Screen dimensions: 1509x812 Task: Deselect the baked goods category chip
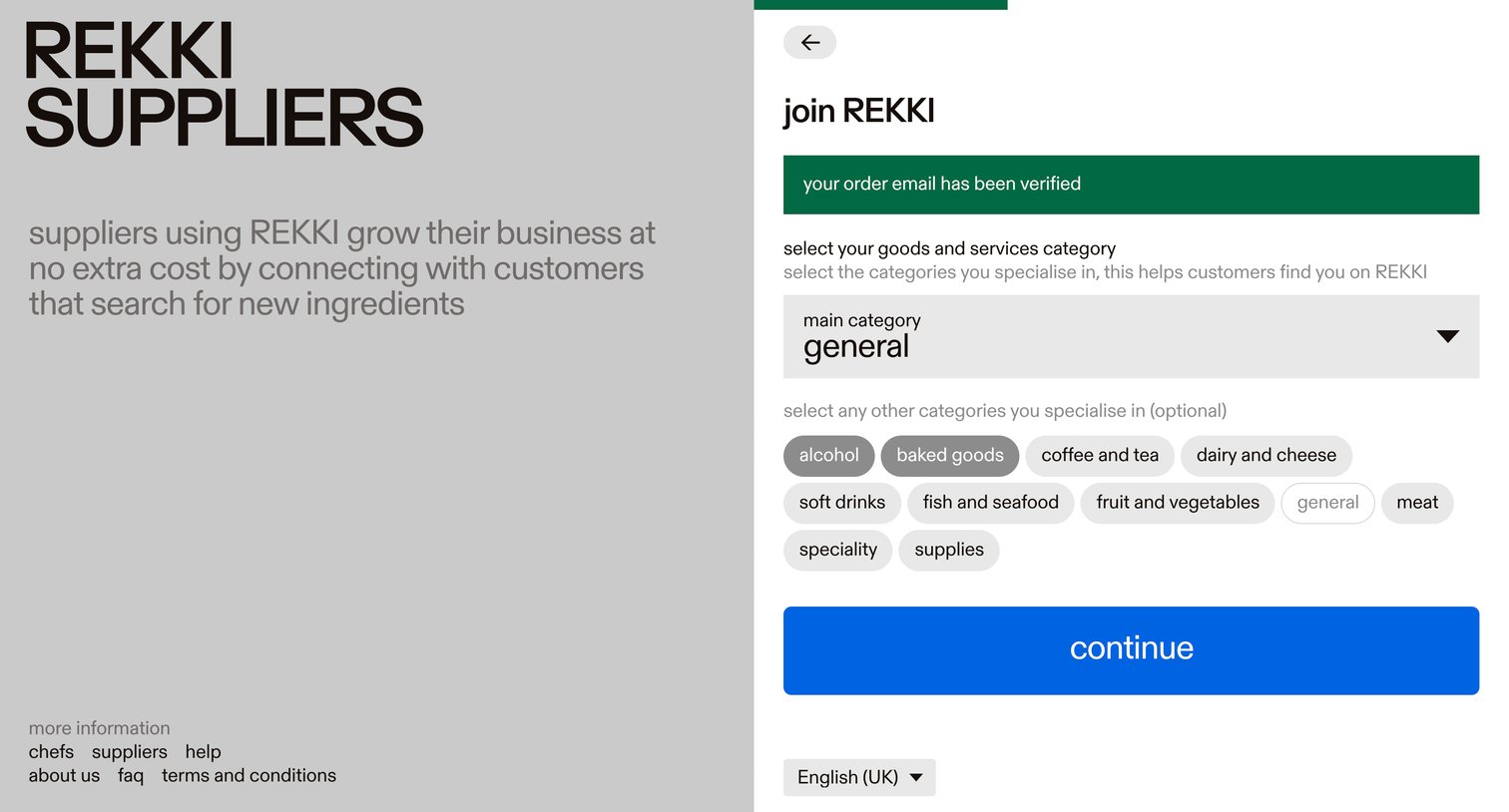pyautogui.click(x=950, y=456)
